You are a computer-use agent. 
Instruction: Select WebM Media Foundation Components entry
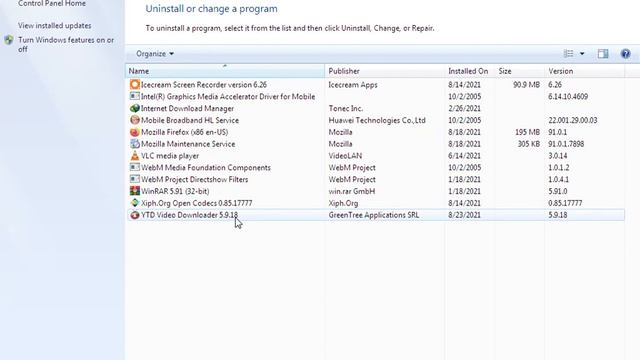click(x=206, y=167)
